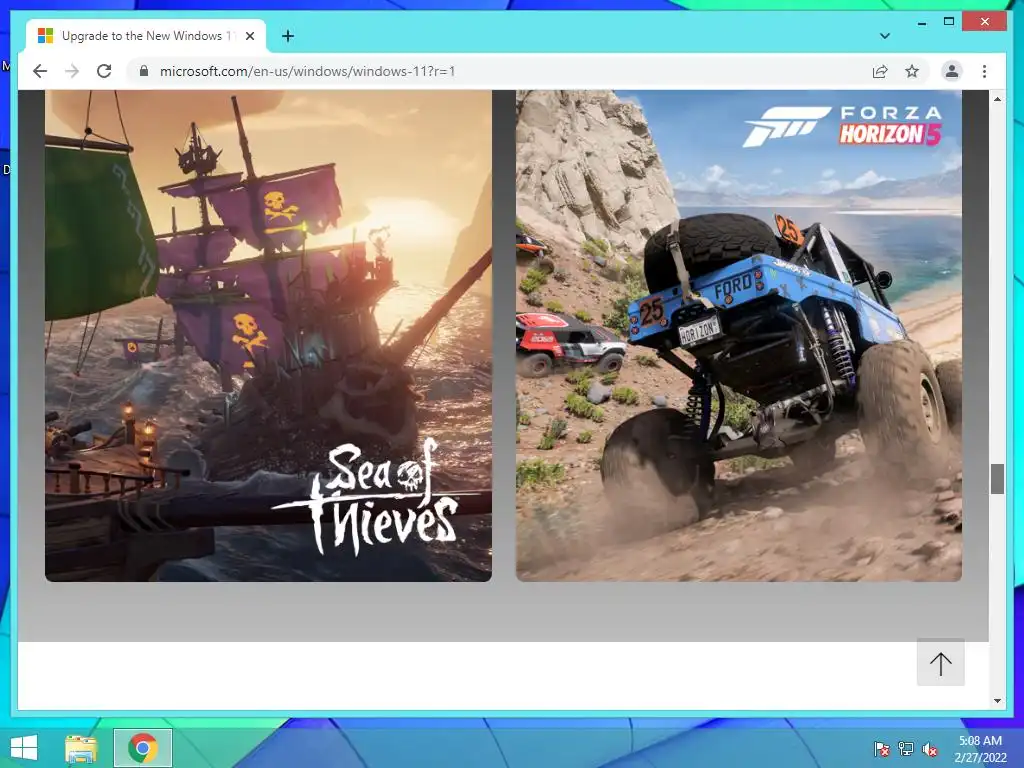
Task: Launch File Explorer from taskbar
Action: click(82, 748)
